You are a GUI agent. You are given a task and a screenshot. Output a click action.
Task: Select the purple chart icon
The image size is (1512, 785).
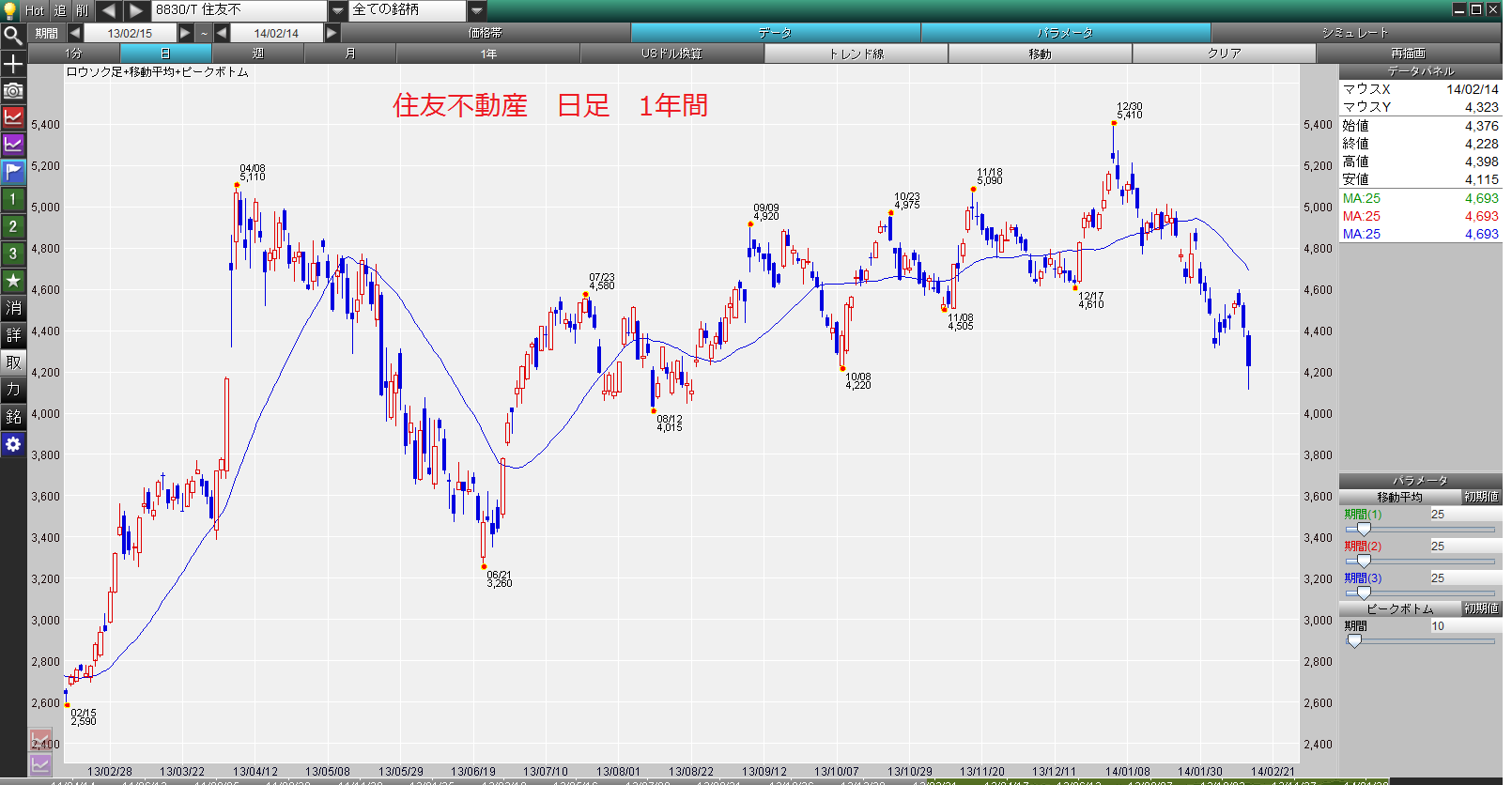pyautogui.click(x=13, y=145)
